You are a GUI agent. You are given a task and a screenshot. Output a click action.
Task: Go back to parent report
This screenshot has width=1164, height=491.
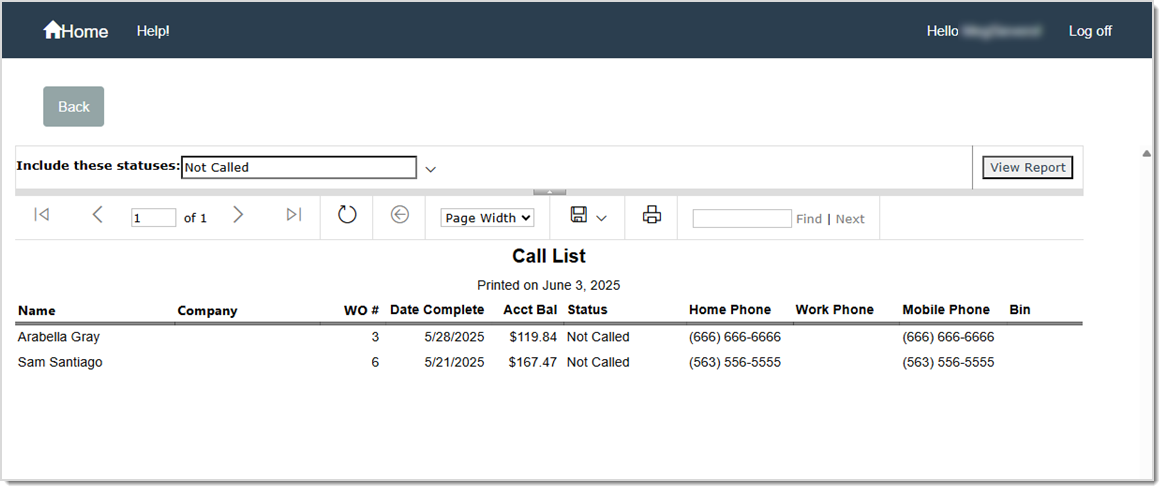(399, 215)
